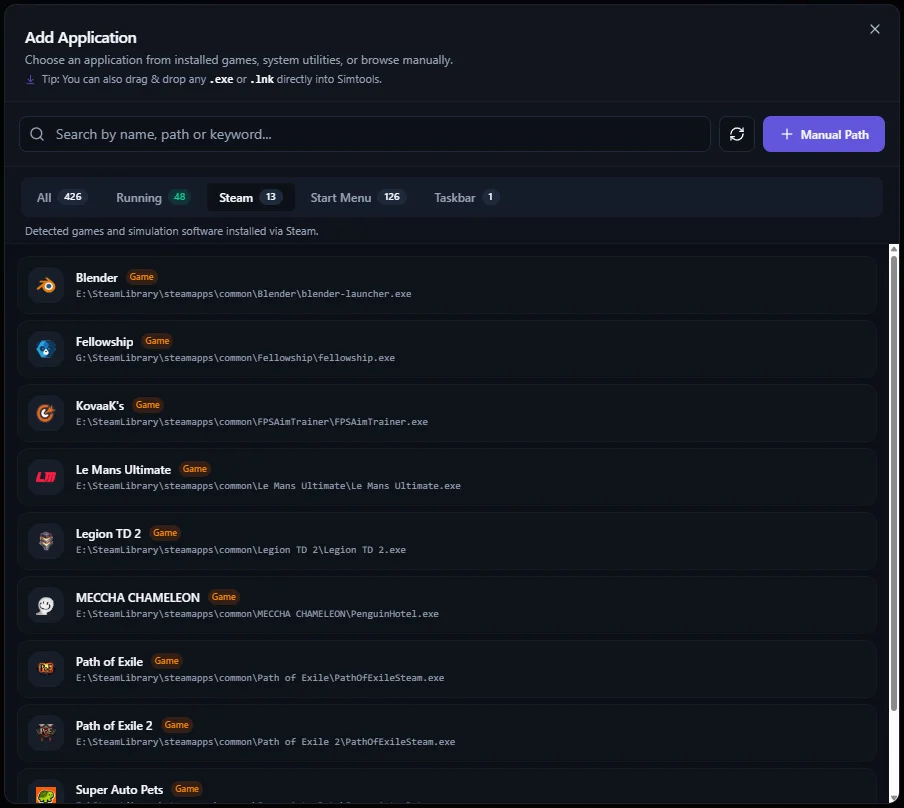Screen dimensions: 904x808
Task: Click the Game badge beside Legion TD 2
Action: click(165, 533)
